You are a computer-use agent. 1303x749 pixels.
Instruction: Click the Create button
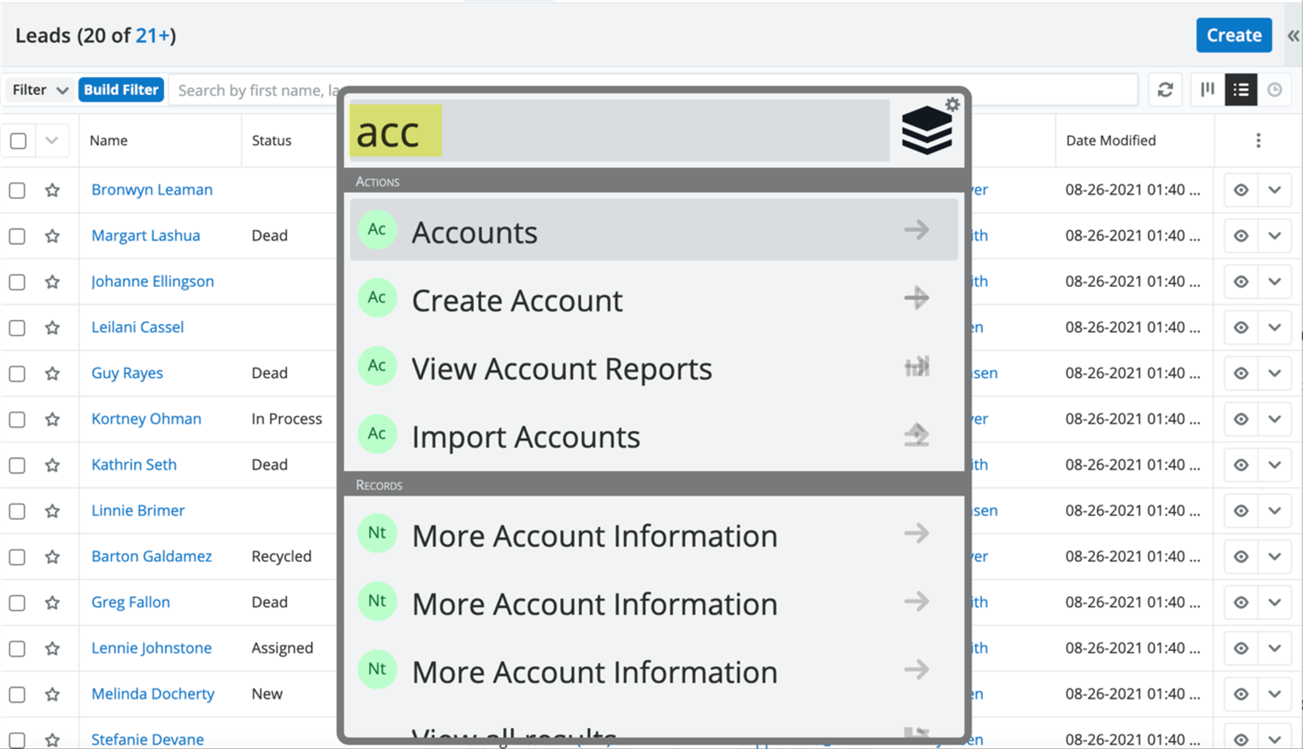pos(1233,35)
